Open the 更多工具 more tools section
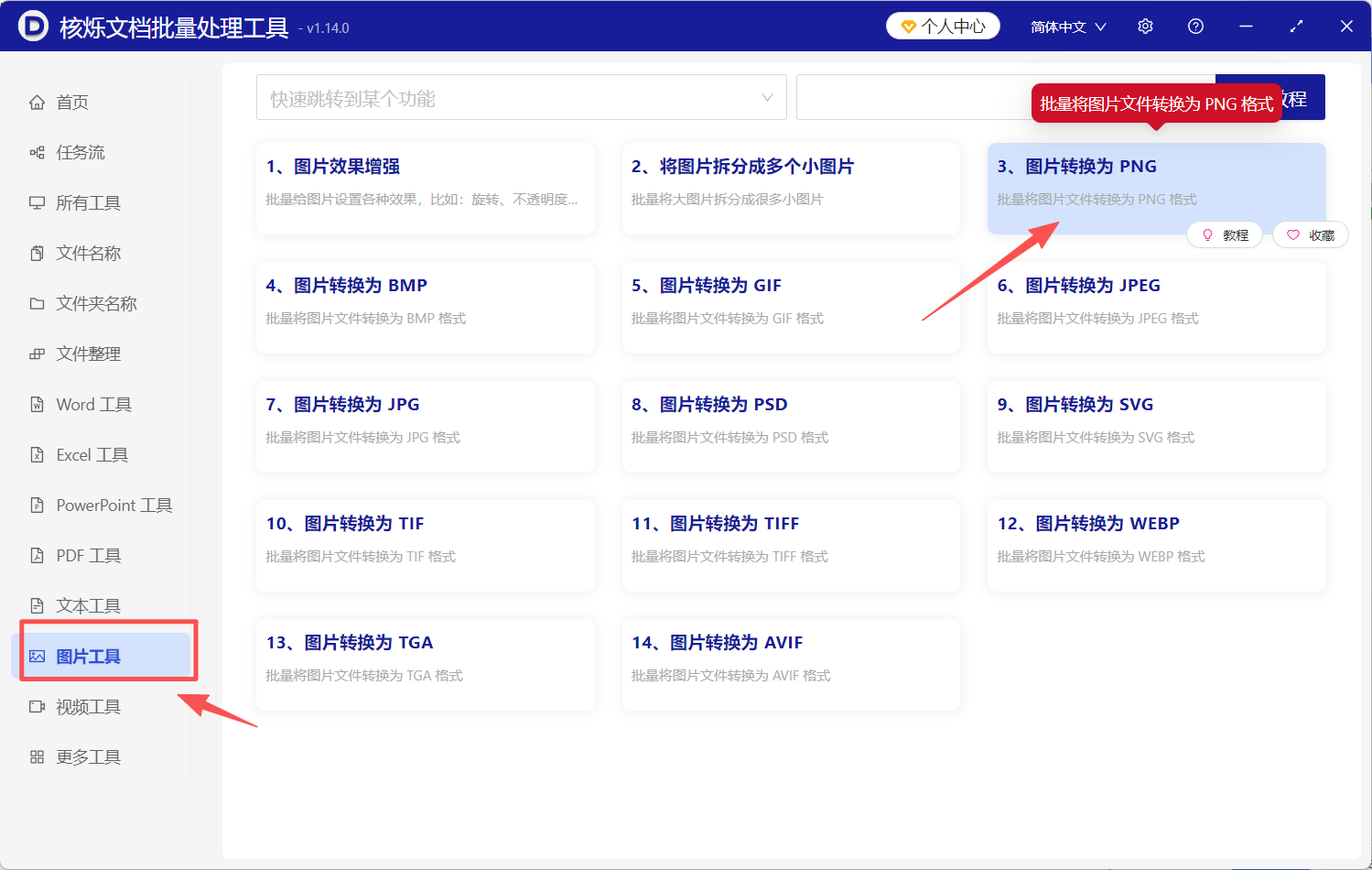The image size is (1372, 870). coord(89,756)
